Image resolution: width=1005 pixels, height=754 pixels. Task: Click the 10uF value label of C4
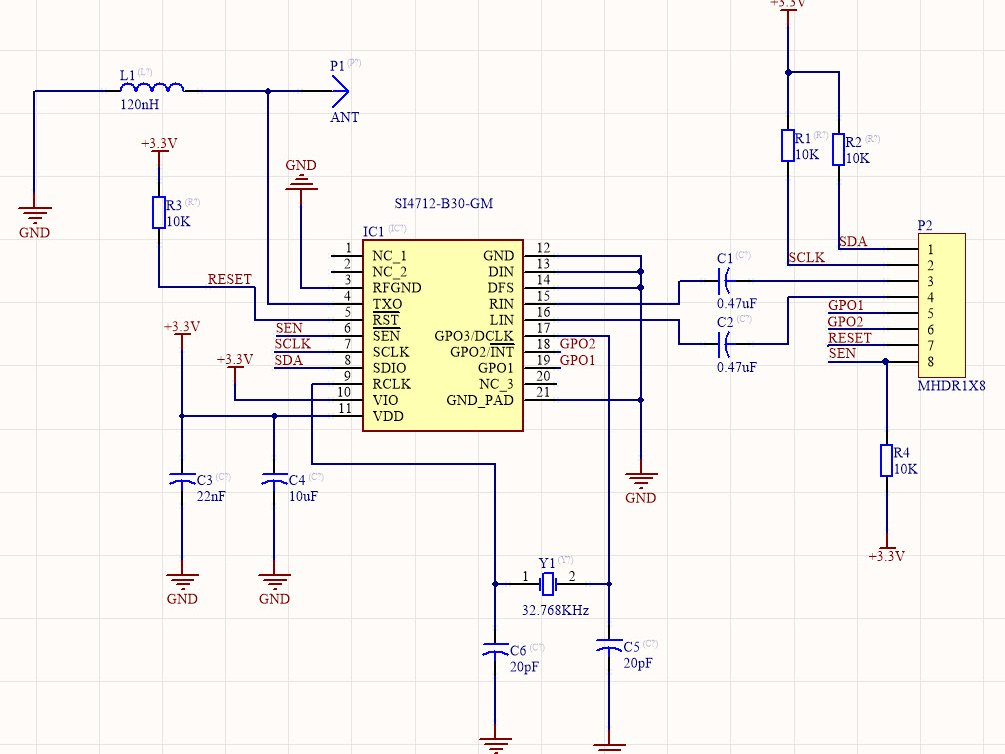tap(302, 494)
